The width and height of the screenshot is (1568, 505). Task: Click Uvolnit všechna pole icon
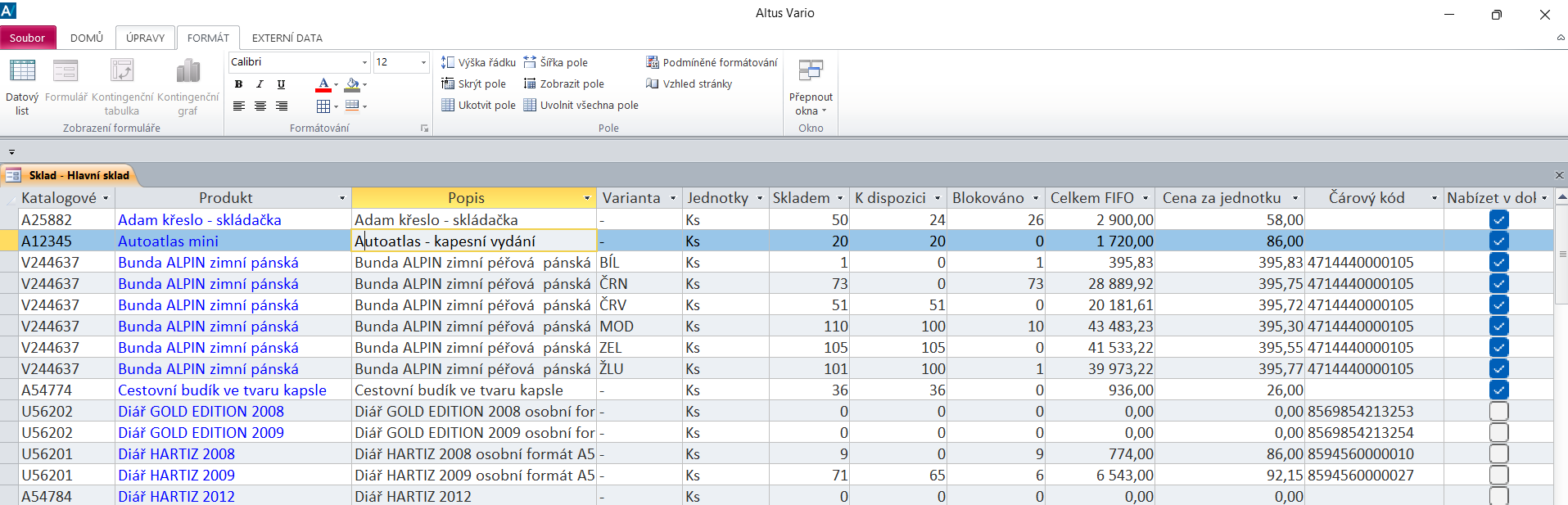pos(530,105)
